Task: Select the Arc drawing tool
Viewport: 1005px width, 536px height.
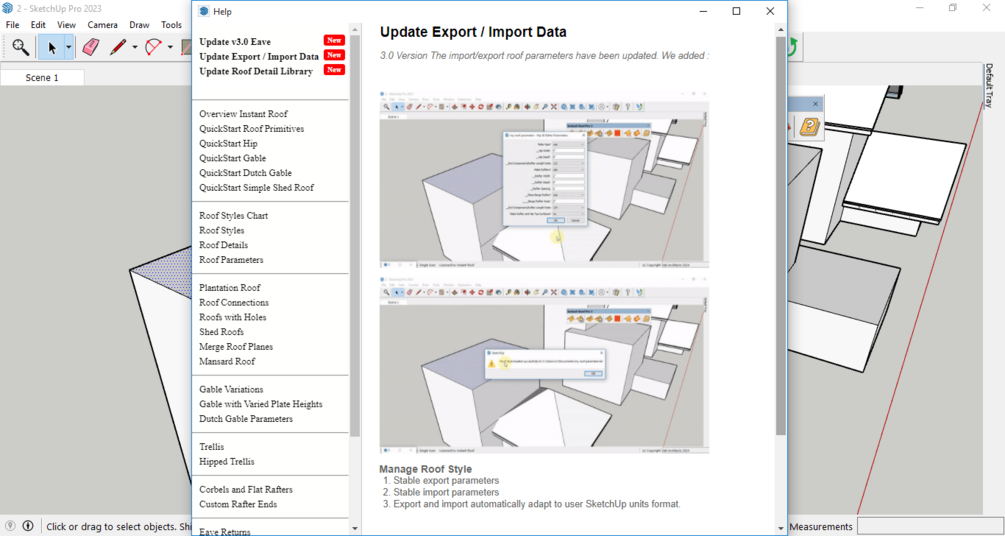Action: 154,47
